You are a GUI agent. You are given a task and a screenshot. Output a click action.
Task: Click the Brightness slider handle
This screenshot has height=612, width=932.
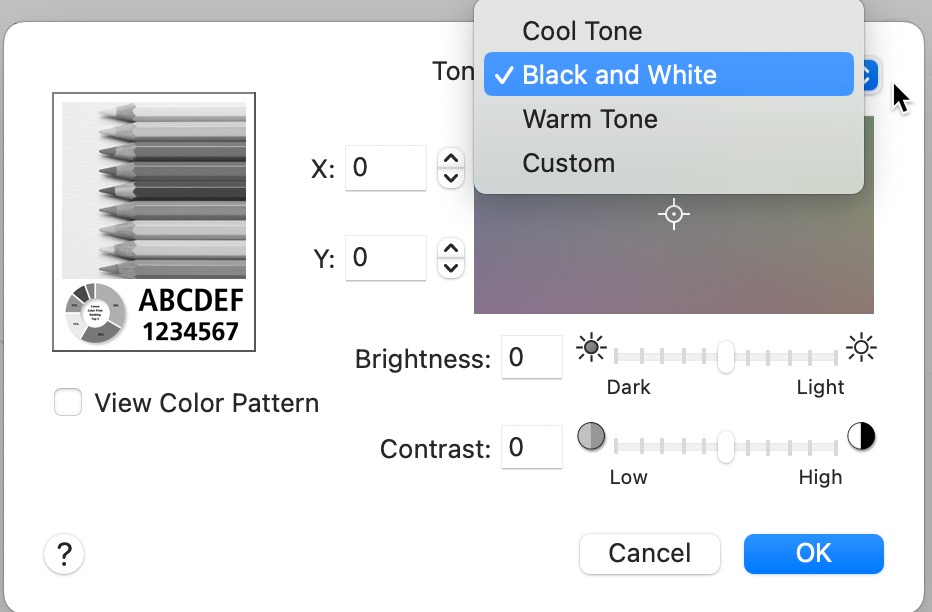pos(726,357)
